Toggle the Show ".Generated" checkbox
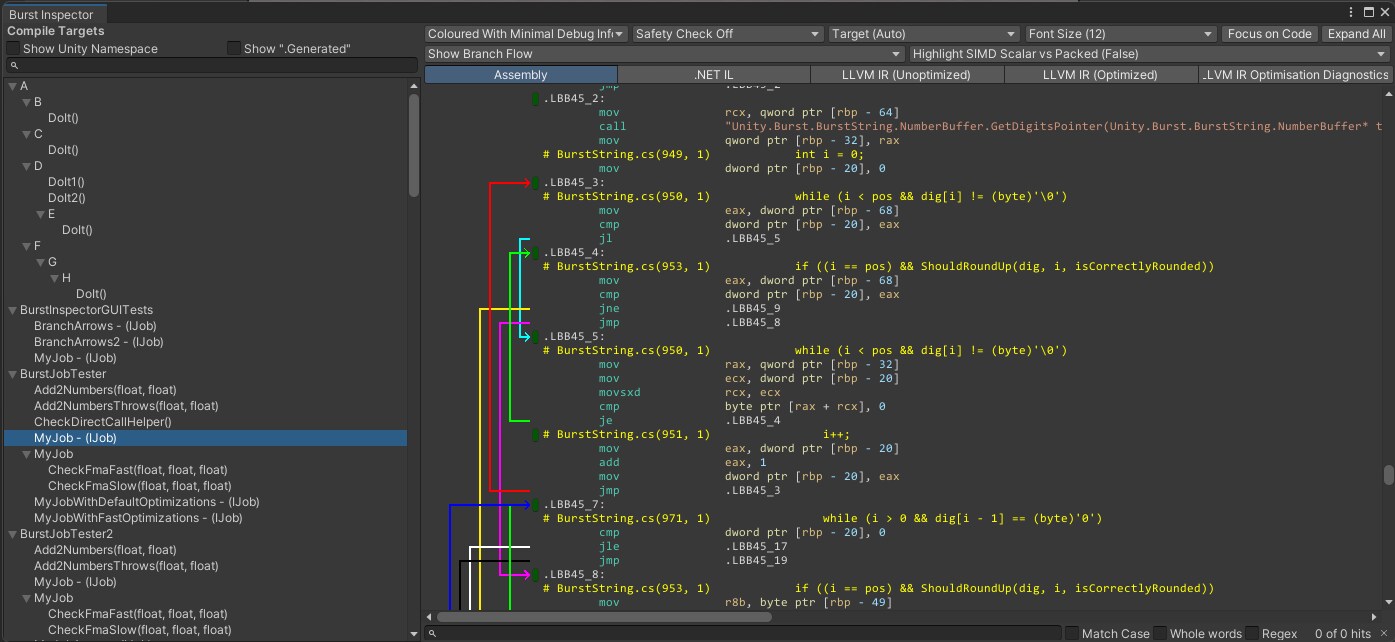Screen dimensions: 1395x642 [x=234, y=49]
